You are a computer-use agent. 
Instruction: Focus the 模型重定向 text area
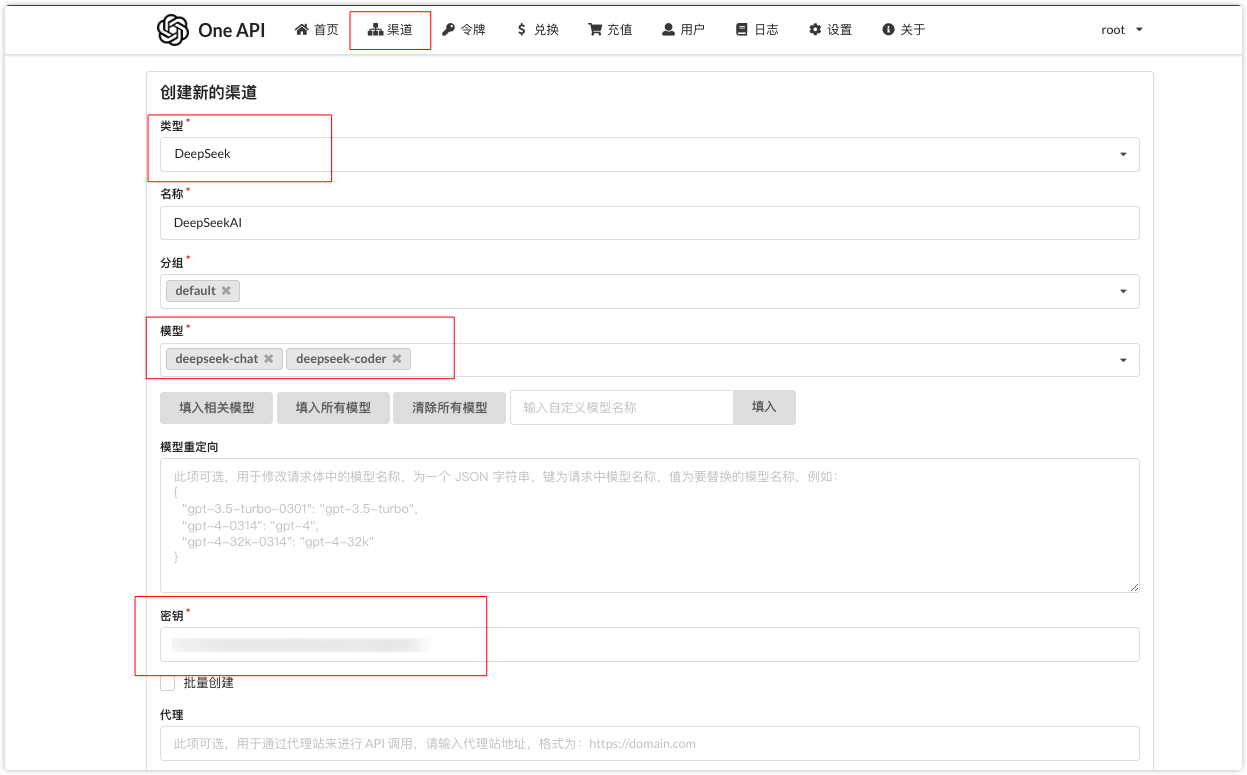[650, 525]
